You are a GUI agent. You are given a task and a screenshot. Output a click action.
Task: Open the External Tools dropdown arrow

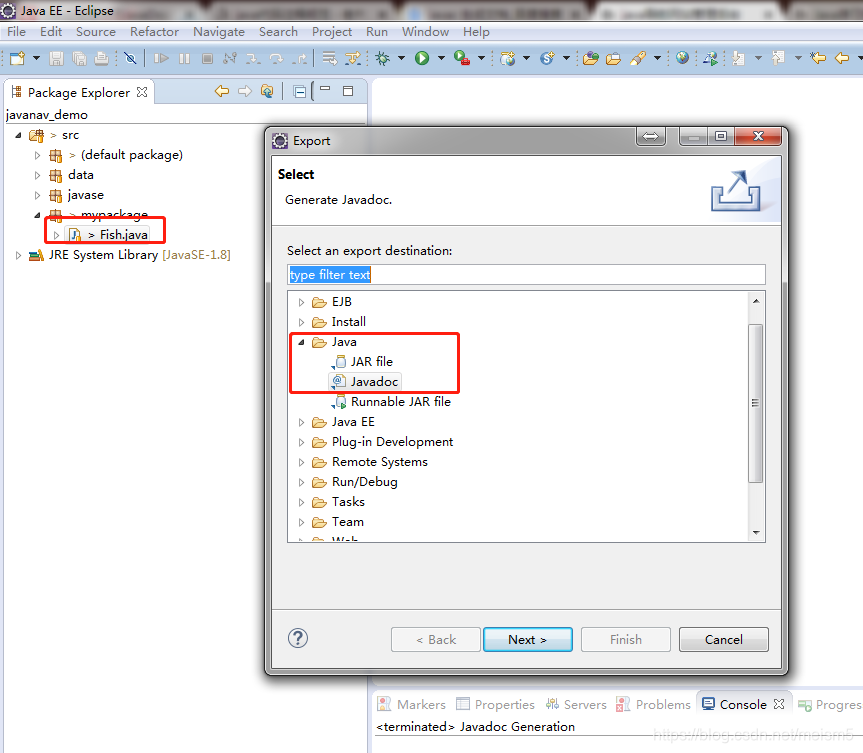[482, 58]
